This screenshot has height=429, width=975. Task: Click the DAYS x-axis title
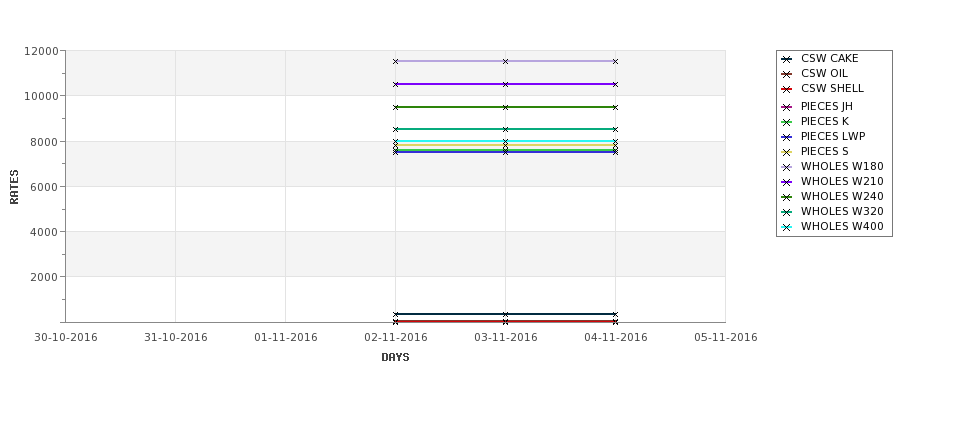tap(395, 357)
